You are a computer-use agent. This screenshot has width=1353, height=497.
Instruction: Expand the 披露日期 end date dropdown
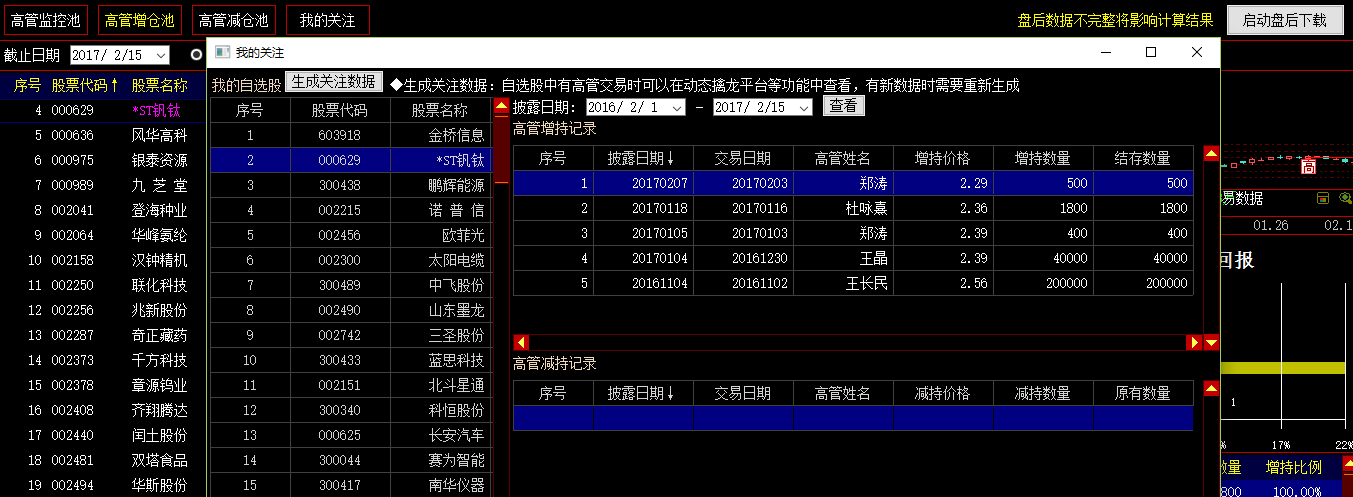(x=804, y=107)
